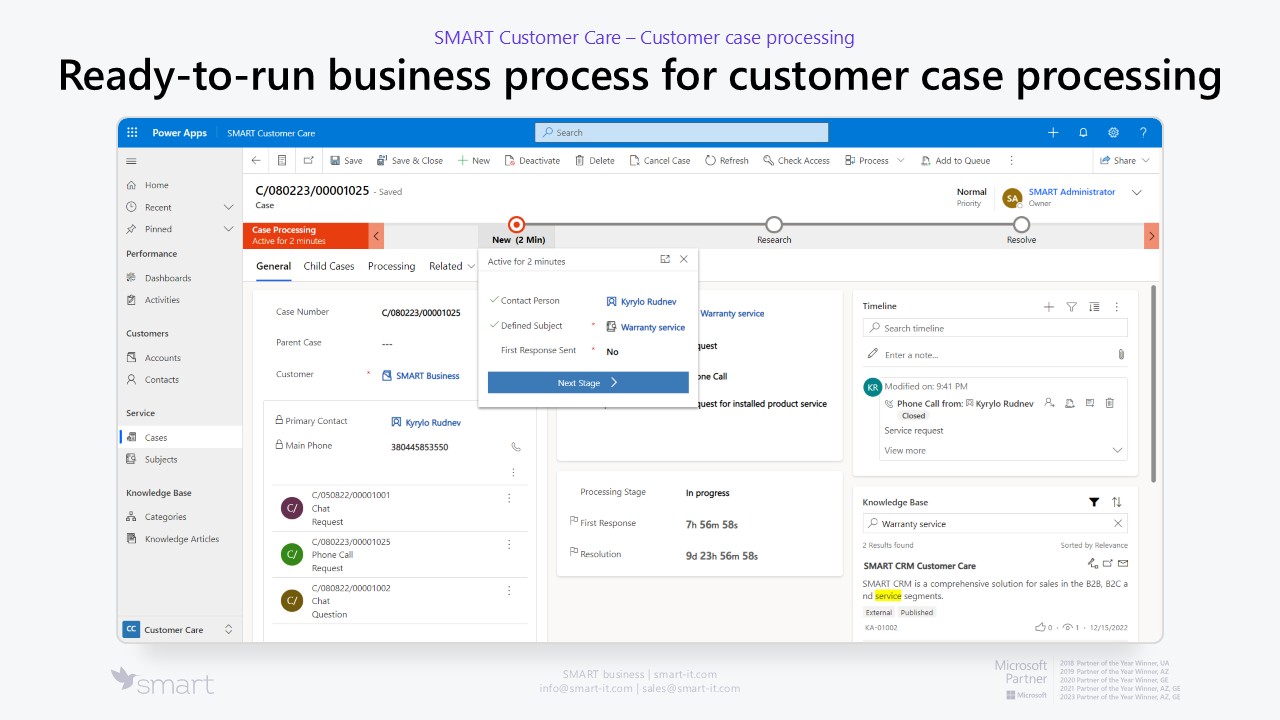Refresh the case form

pyautogui.click(x=727, y=160)
